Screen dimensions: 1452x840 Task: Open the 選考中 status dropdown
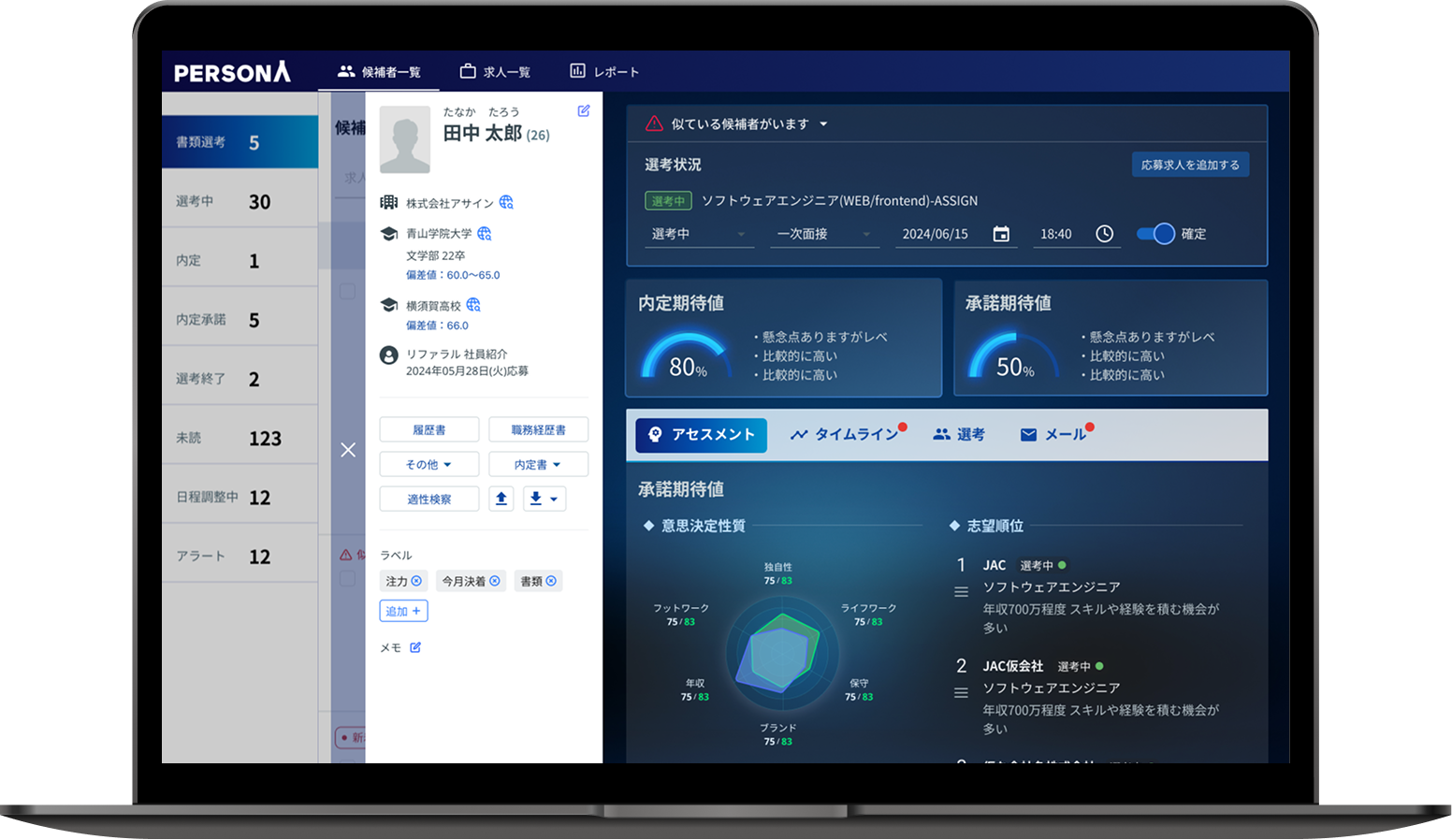(x=699, y=234)
